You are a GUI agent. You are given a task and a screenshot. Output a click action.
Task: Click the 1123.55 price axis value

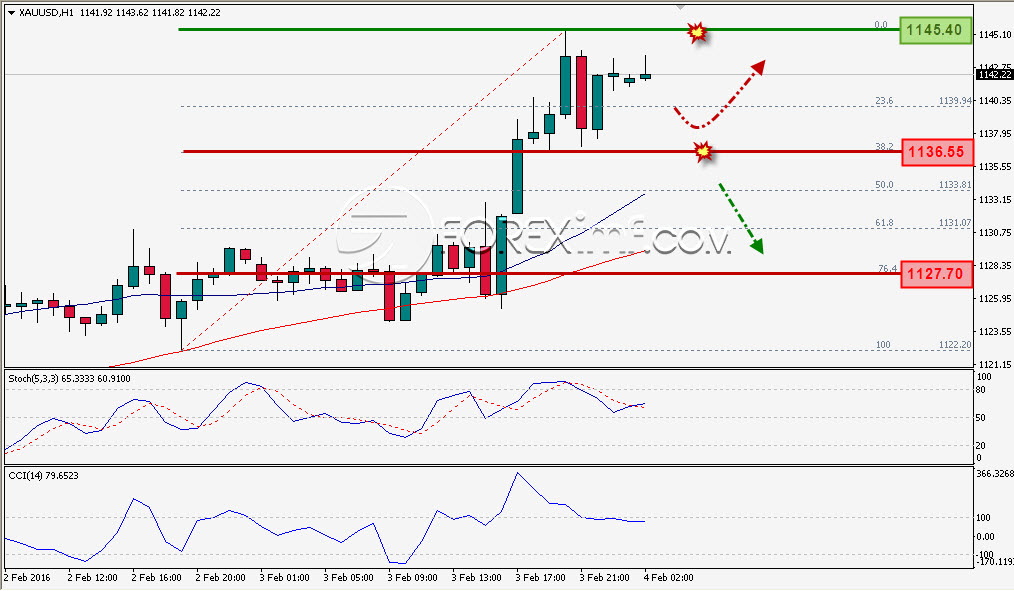[x=995, y=332]
